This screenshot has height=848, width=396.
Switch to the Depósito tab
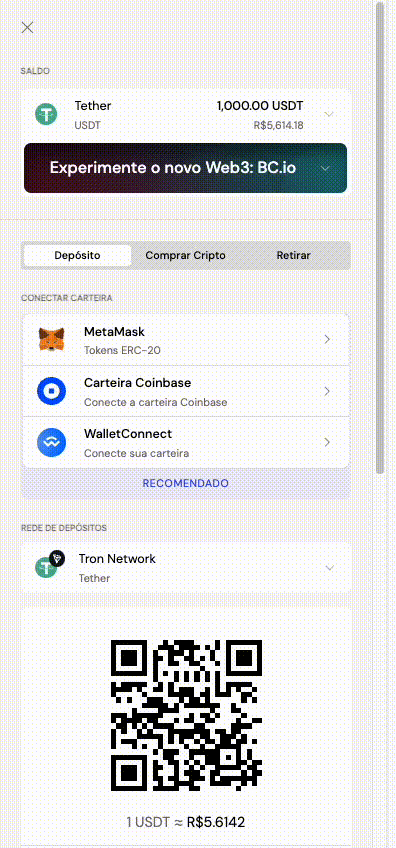click(x=77, y=255)
